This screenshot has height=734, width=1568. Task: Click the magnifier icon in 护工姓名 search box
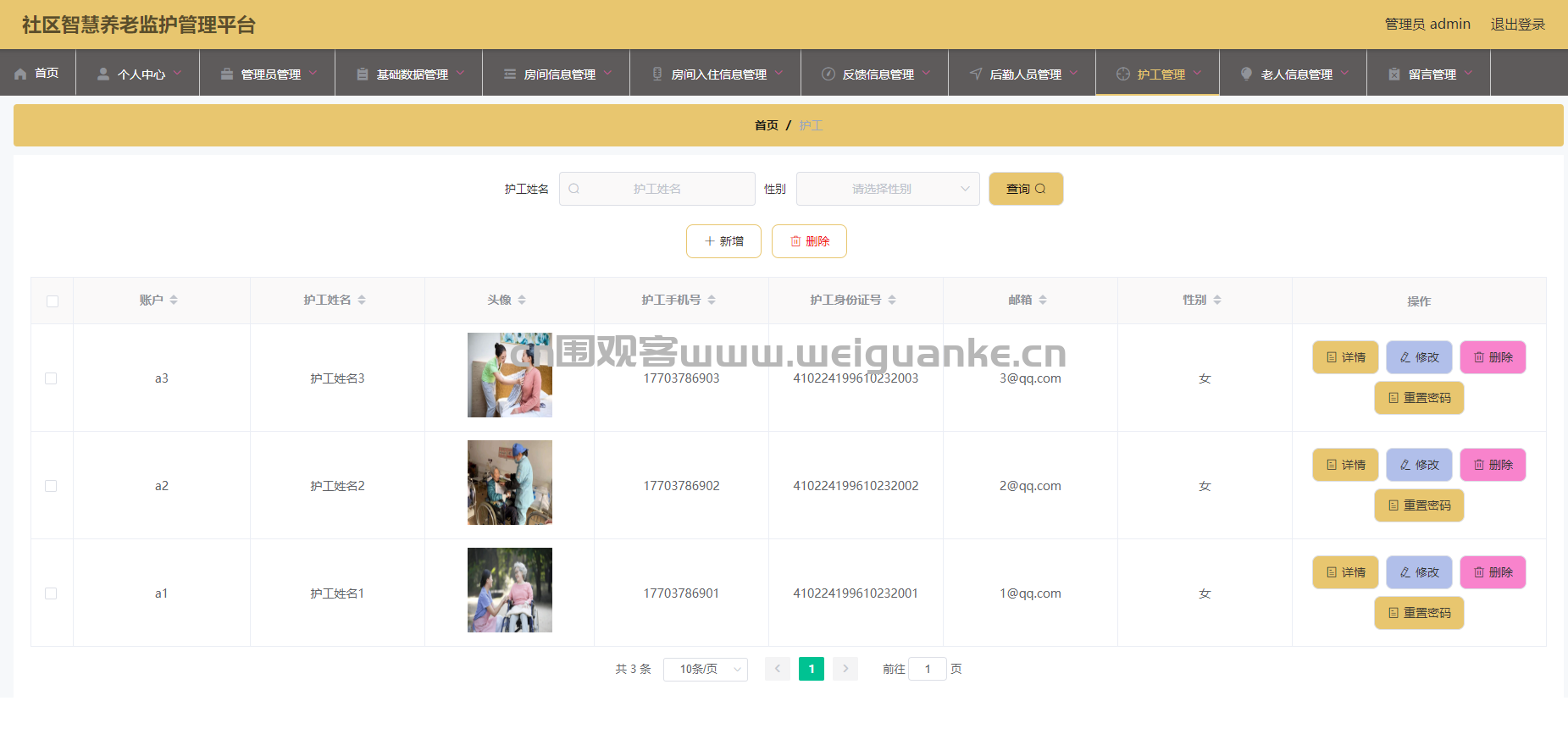(574, 189)
